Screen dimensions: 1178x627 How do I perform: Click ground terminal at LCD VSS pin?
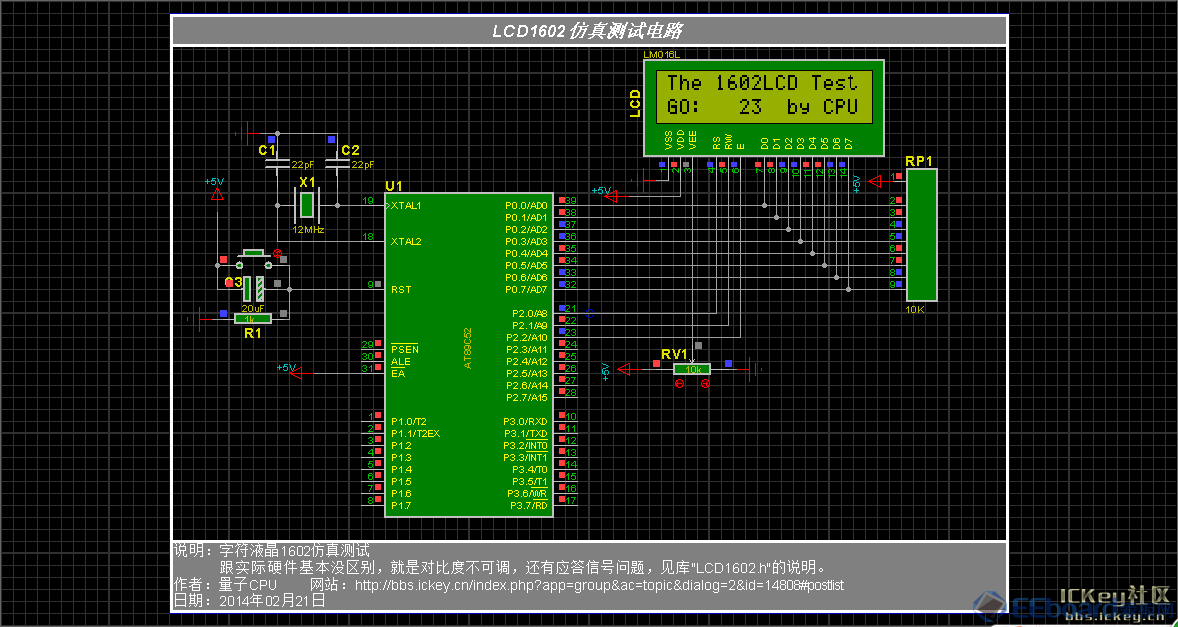tap(643, 181)
